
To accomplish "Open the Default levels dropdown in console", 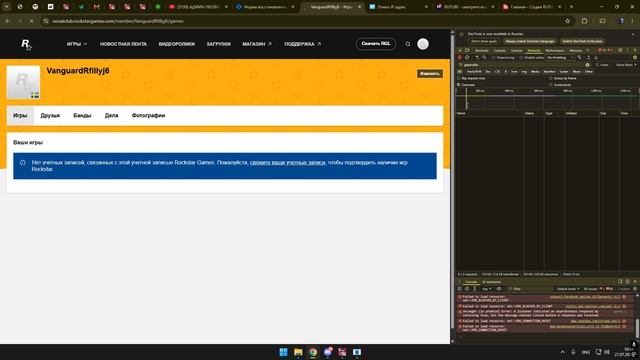I will (568, 289).
